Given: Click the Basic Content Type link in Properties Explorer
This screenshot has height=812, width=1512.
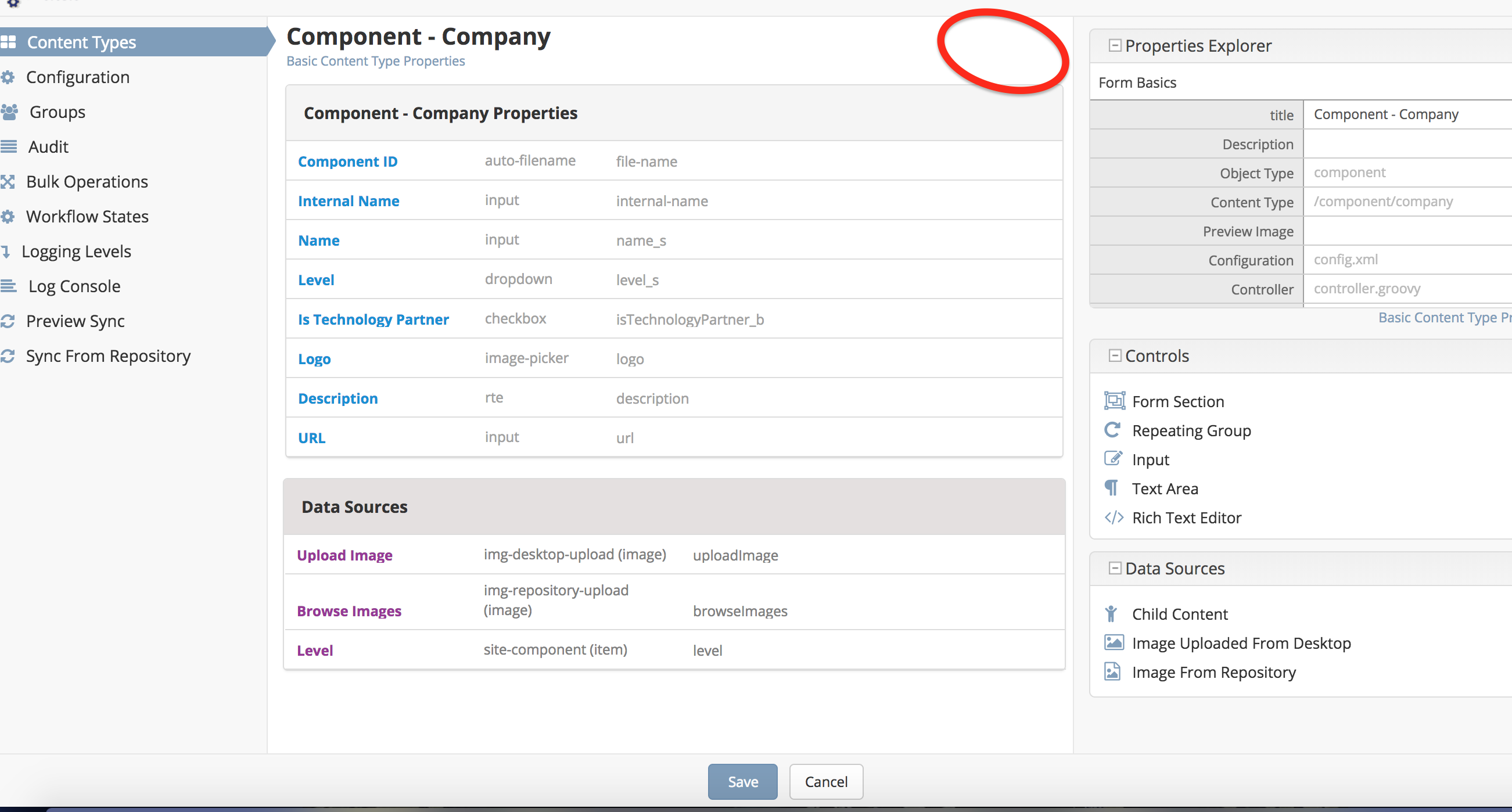Looking at the screenshot, I should coord(1445,318).
